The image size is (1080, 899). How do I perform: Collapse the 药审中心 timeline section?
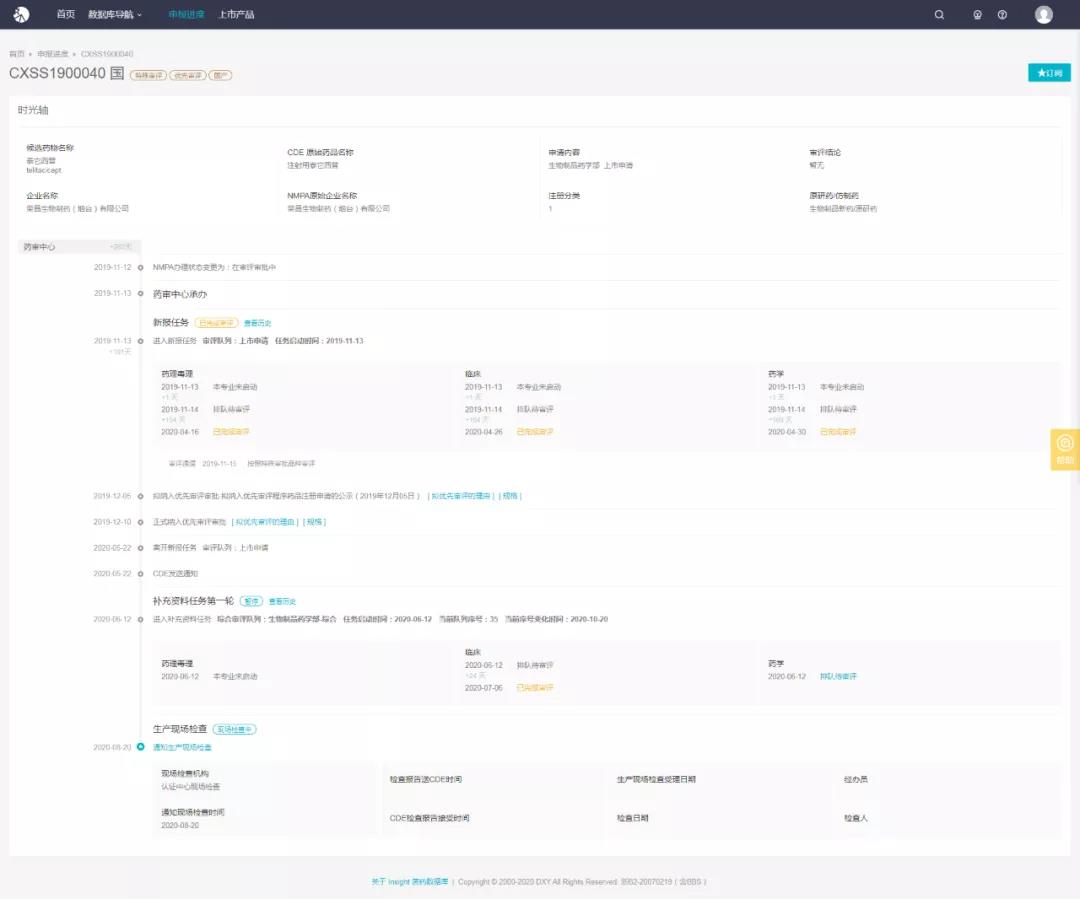pos(79,246)
